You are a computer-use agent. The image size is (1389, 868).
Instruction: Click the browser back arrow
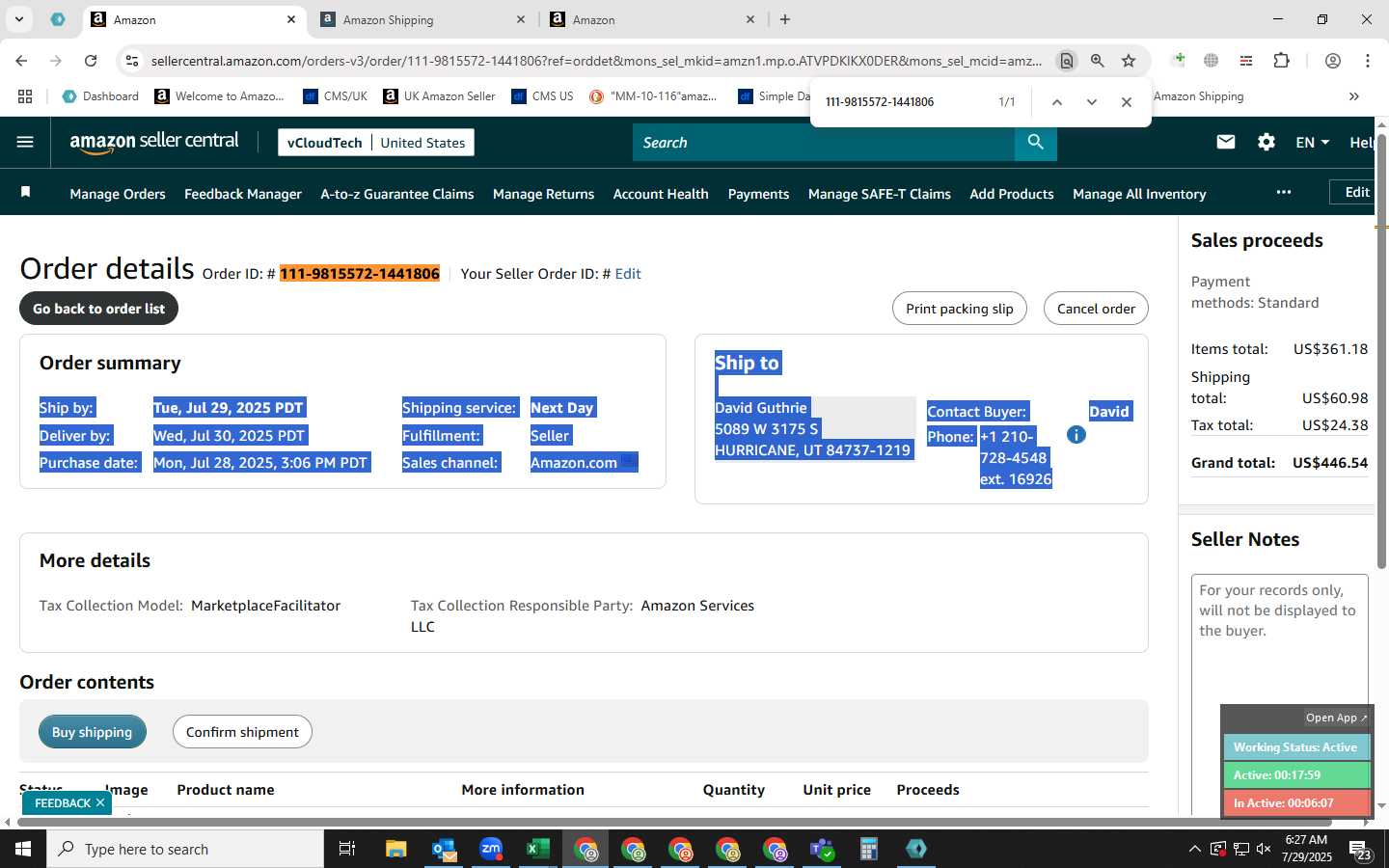(x=21, y=61)
